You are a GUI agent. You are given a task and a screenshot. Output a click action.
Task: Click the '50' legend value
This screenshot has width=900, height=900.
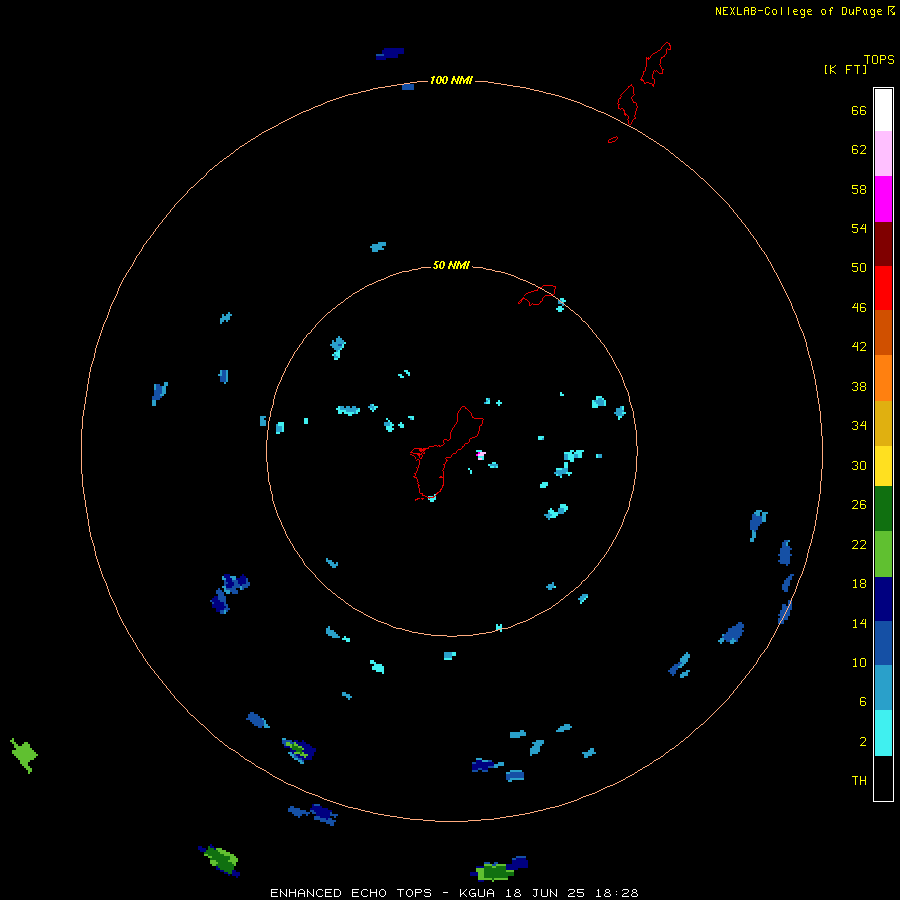pos(859,268)
